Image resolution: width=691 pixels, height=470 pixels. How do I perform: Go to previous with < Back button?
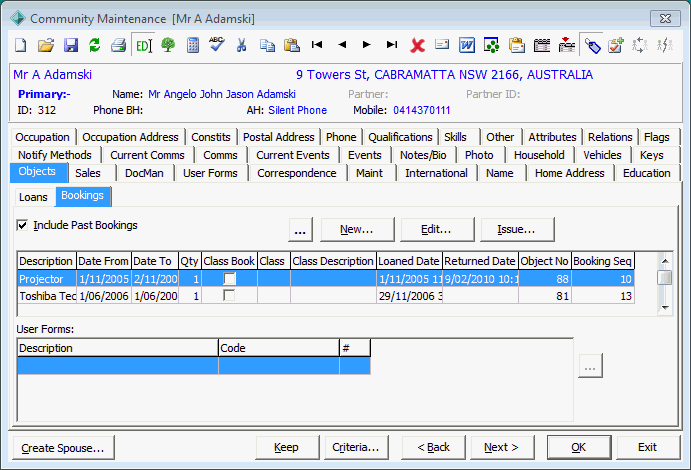click(x=433, y=448)
